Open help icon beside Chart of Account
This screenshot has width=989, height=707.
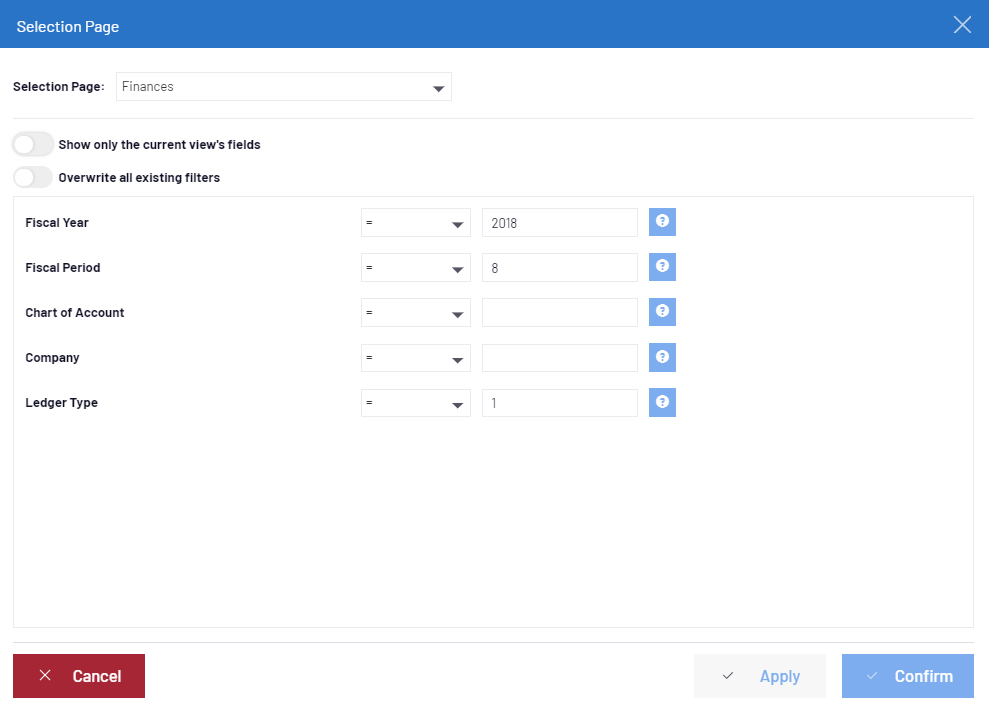pos(662,312)
